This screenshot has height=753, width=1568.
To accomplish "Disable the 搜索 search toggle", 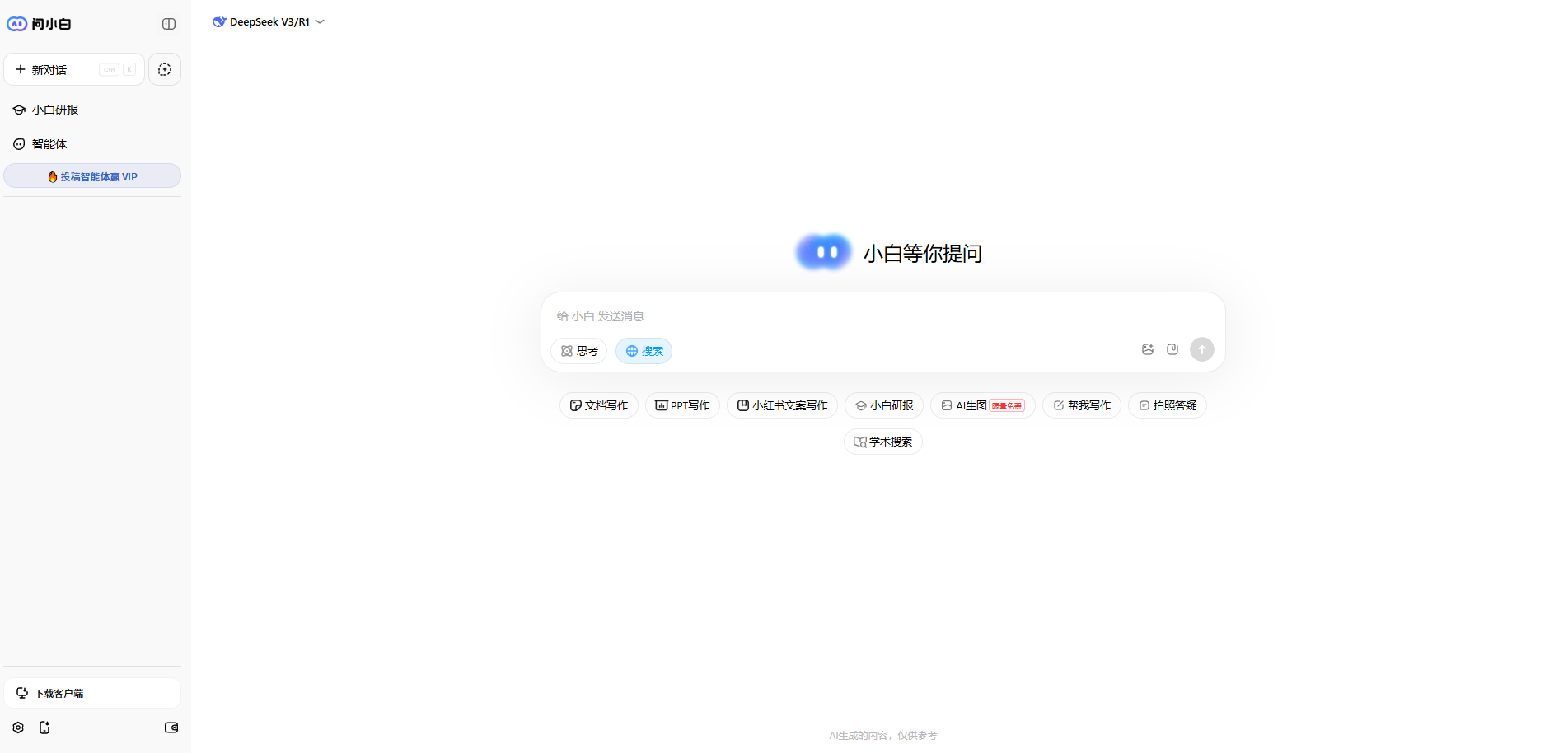I will (x=644, y=350).
